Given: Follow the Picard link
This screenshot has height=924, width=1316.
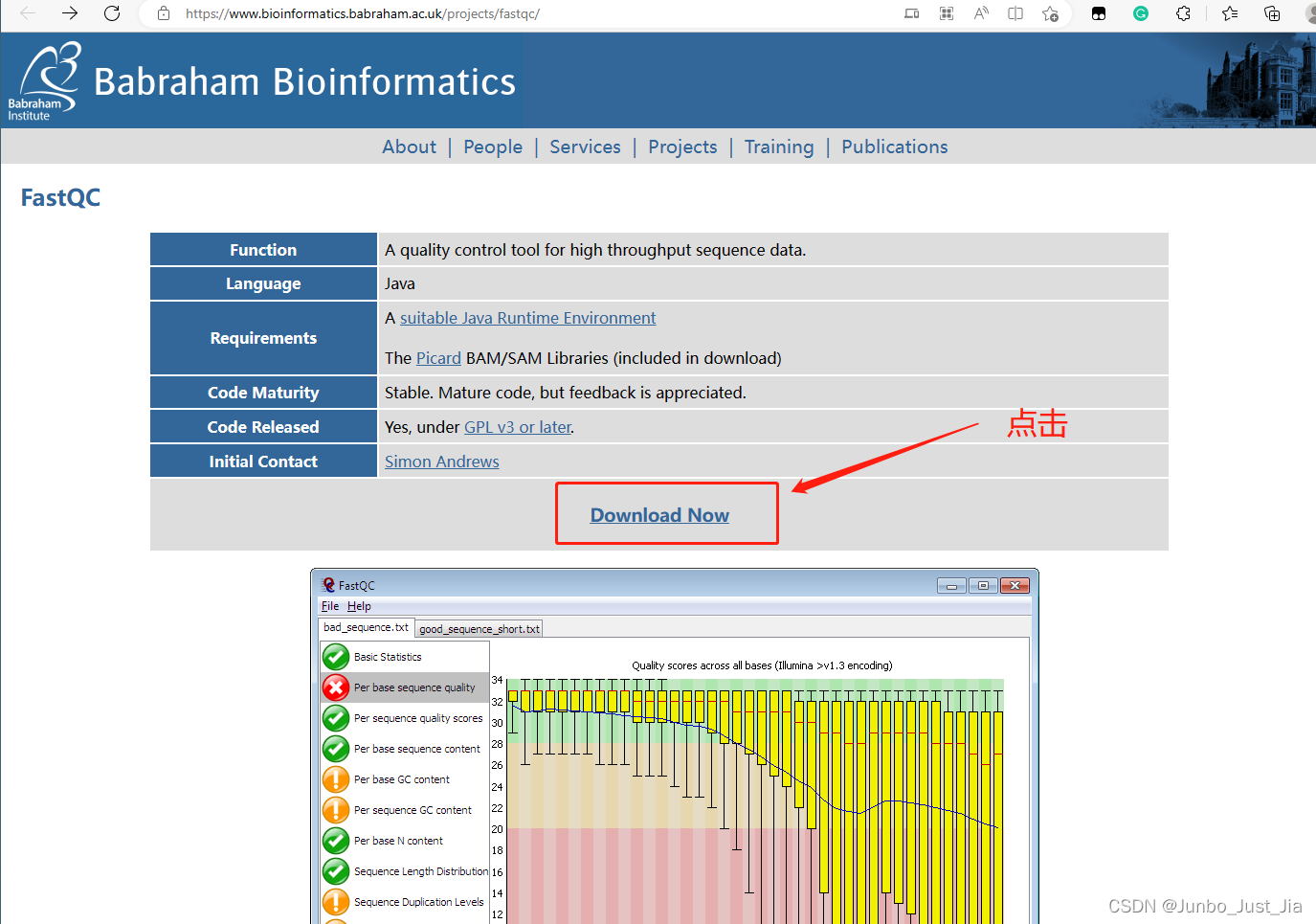Looking at the screenshot, I should (x=438, y=358).
